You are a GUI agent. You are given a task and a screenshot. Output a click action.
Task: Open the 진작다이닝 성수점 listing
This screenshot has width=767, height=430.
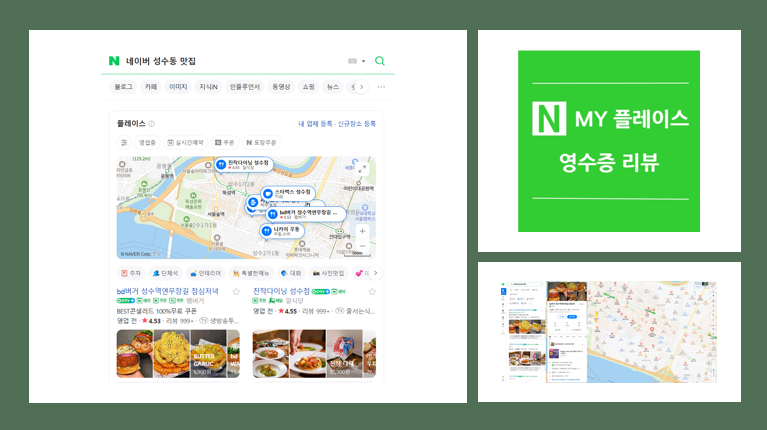(x=281, y=291)
